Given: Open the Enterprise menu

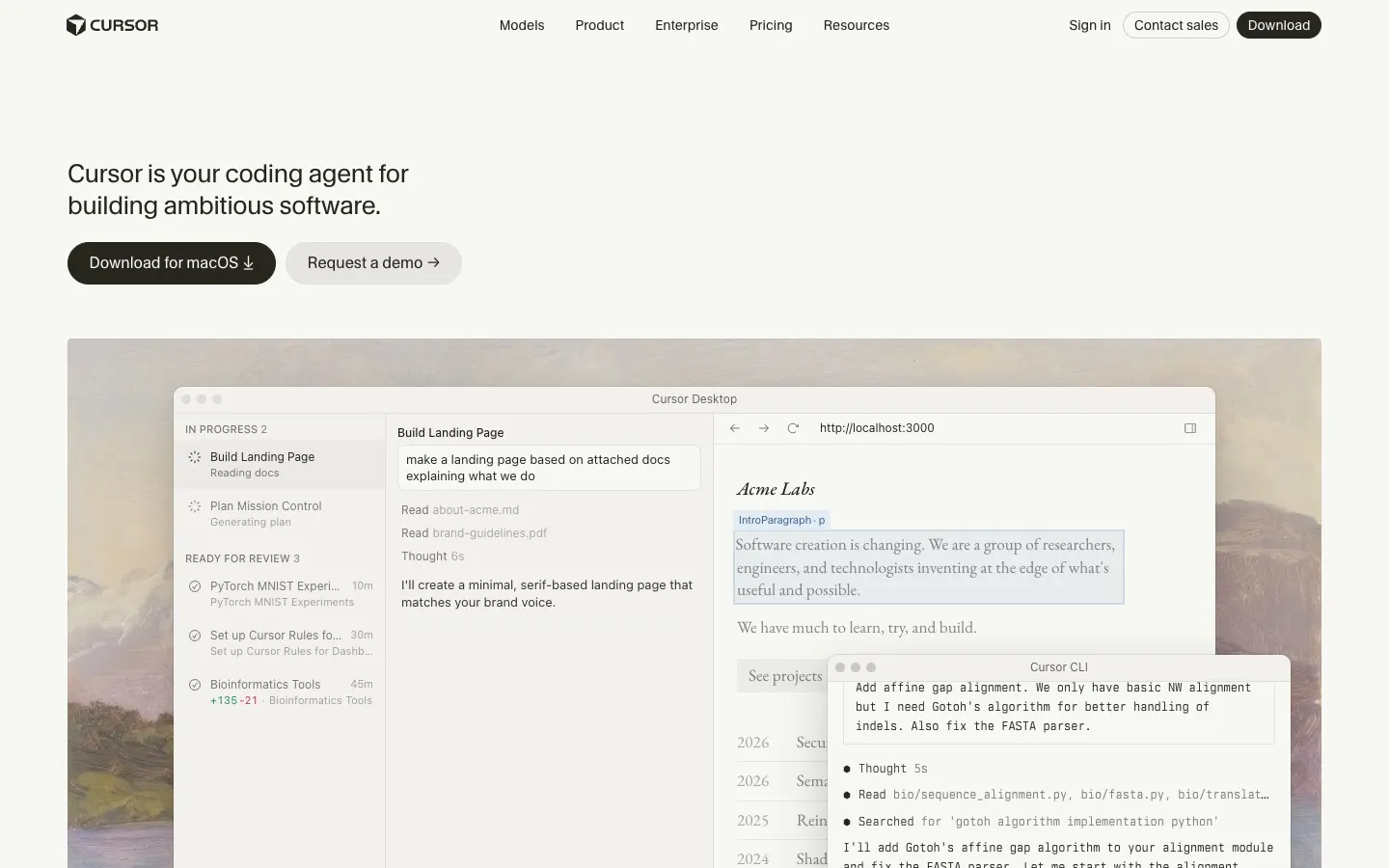Looking at the screenshot, I should 687,25.
